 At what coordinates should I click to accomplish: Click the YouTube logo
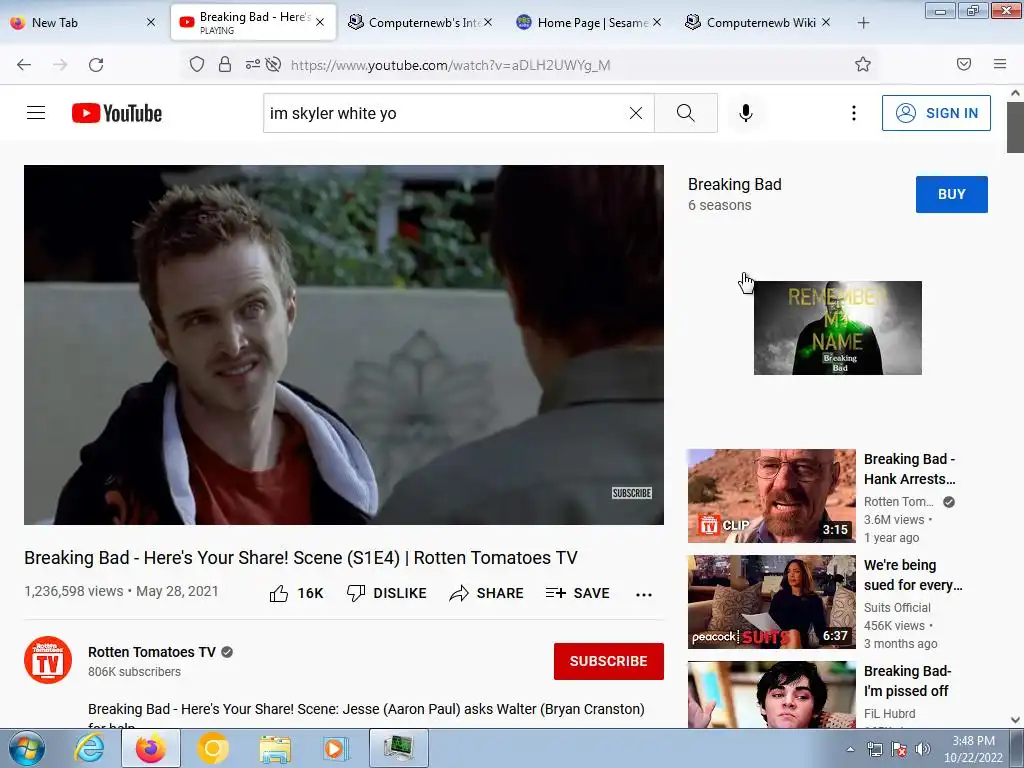(117, 113)
